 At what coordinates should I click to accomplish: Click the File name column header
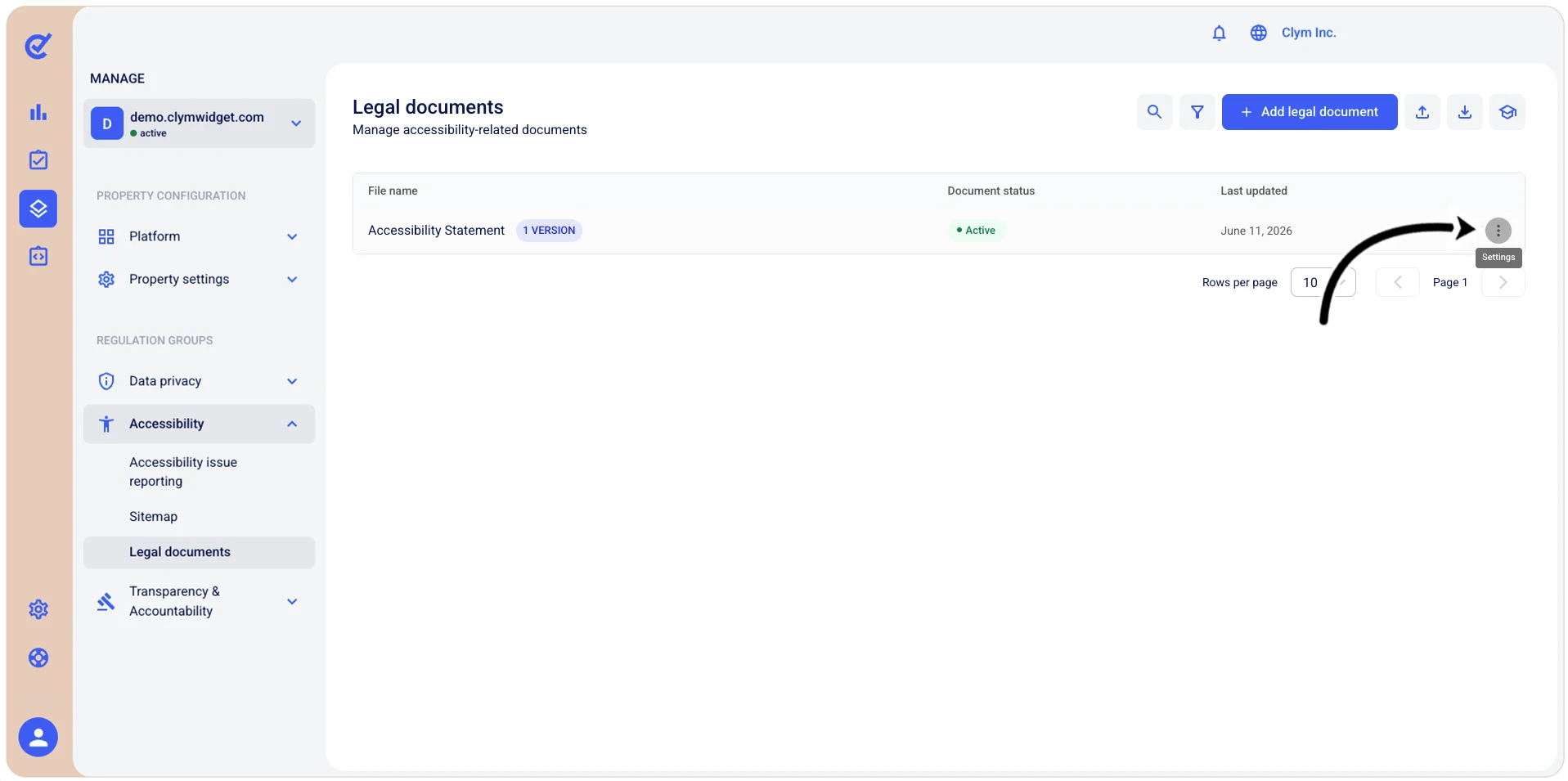click(393, 191)
